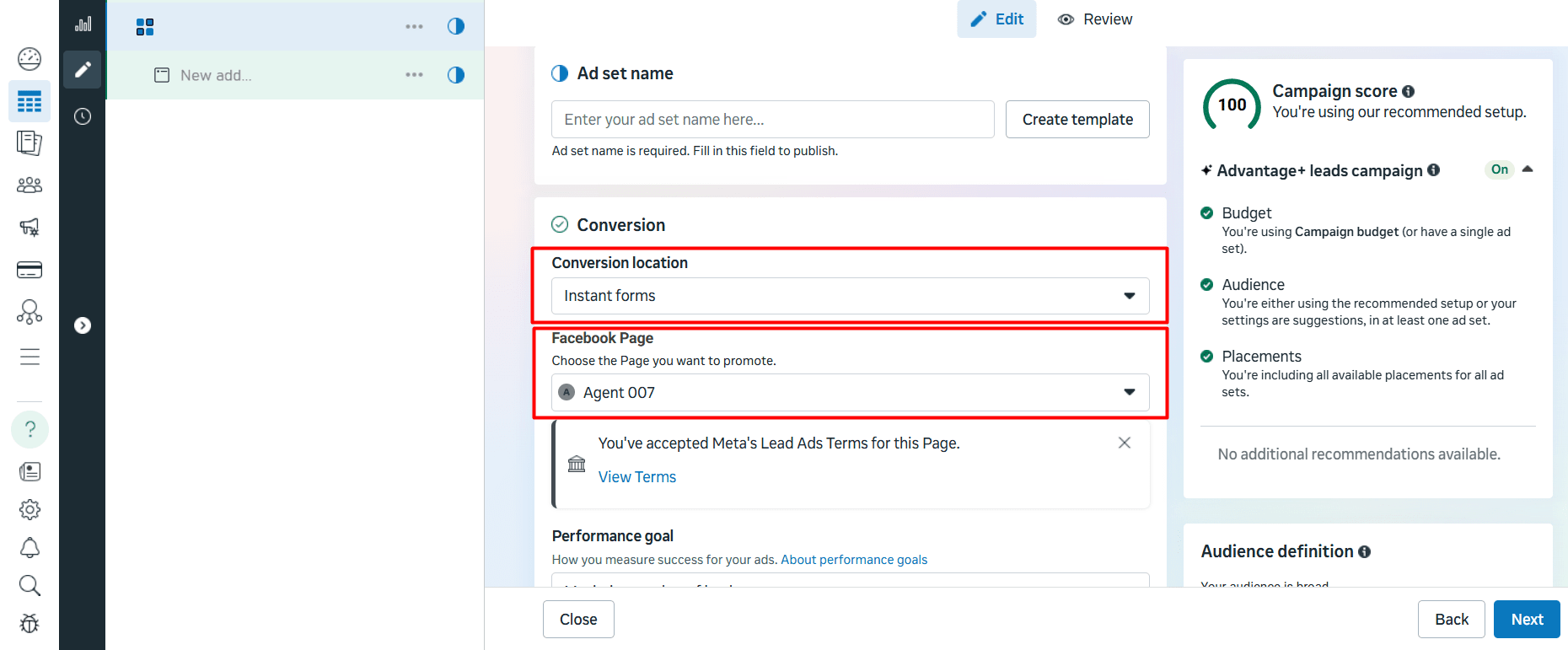Toggle the contrast icon on the New ad set row

[455, 75]
